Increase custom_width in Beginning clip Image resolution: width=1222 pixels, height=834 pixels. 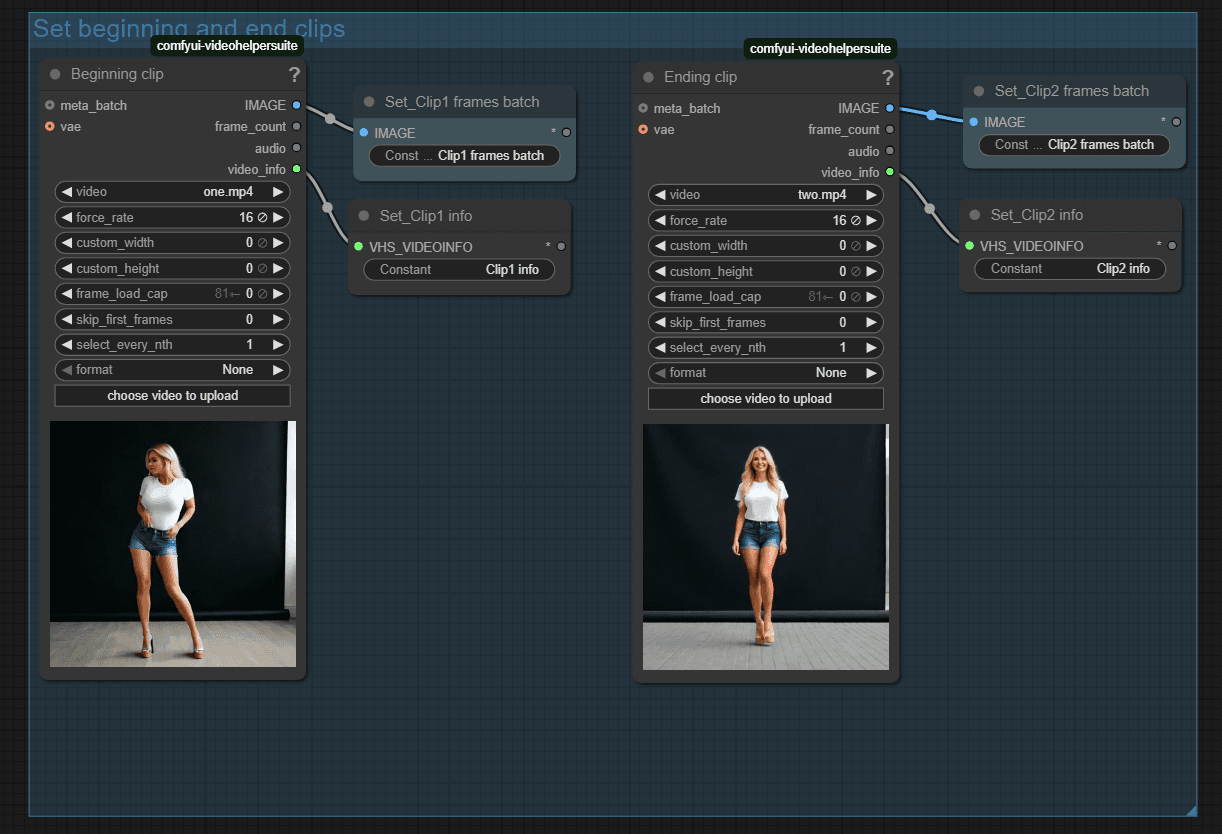click(278, 243)
